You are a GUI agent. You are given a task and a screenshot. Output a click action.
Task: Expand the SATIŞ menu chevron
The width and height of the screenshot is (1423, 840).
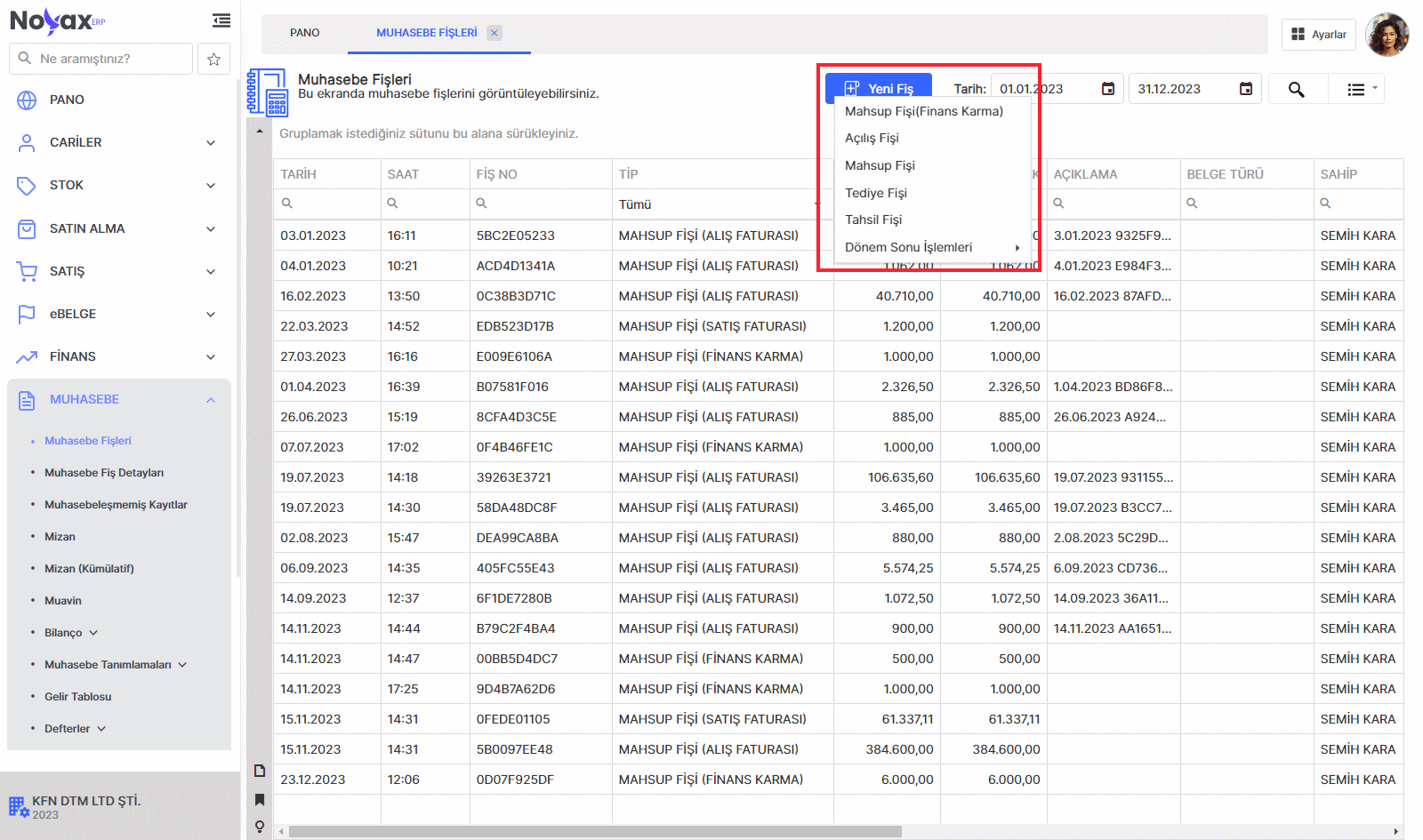(x=211, y=271)
